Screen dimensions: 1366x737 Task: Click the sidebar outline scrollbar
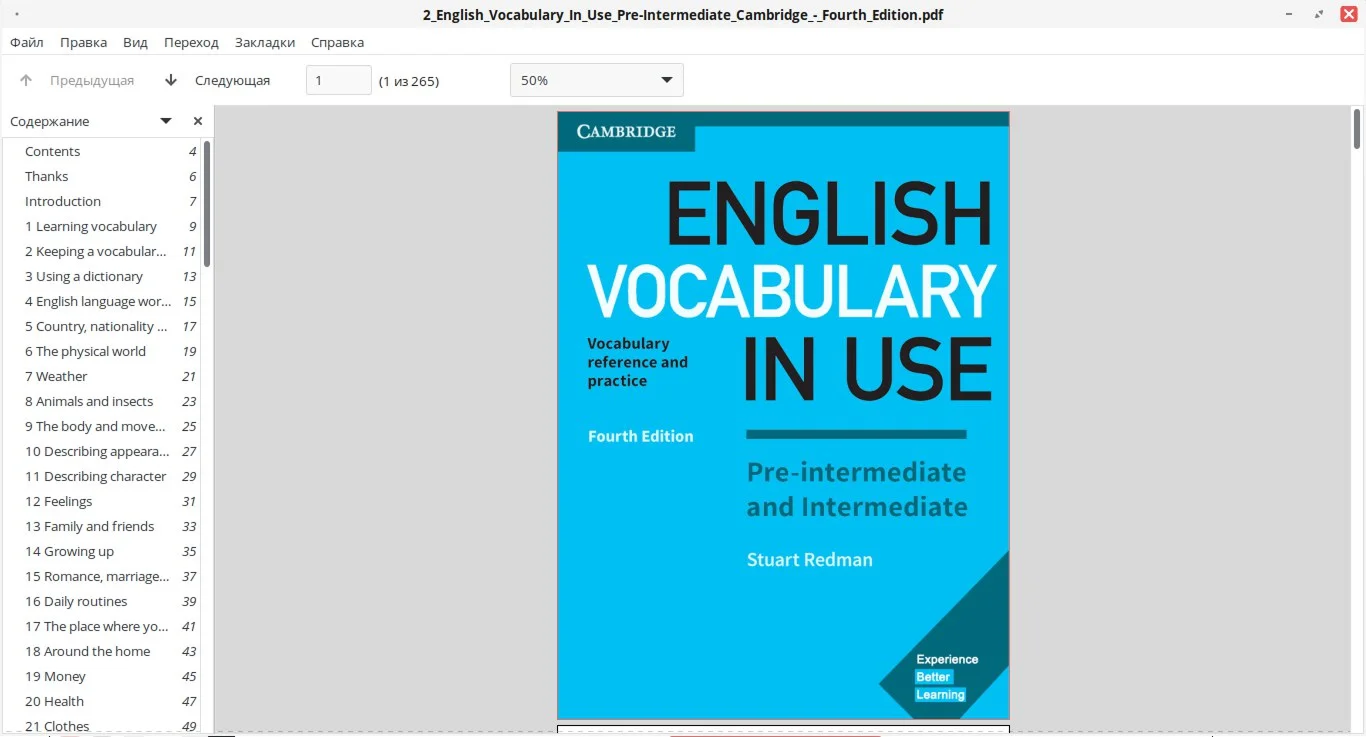pyautogui.click(x=207, y=203)
